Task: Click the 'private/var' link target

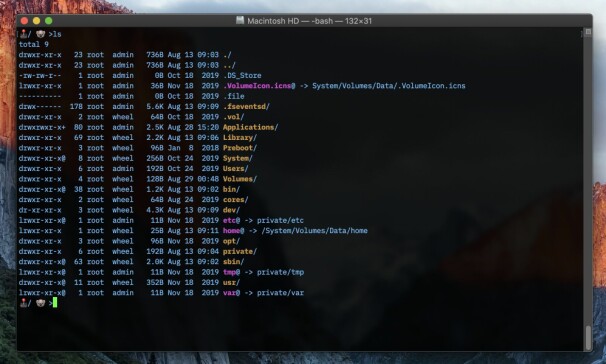Action: coord(280,293)
